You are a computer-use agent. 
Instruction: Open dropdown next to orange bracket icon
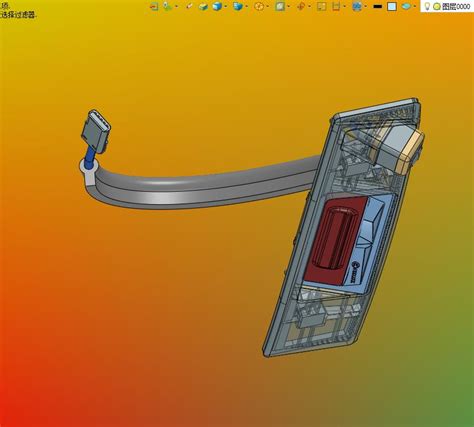[345, 6]
